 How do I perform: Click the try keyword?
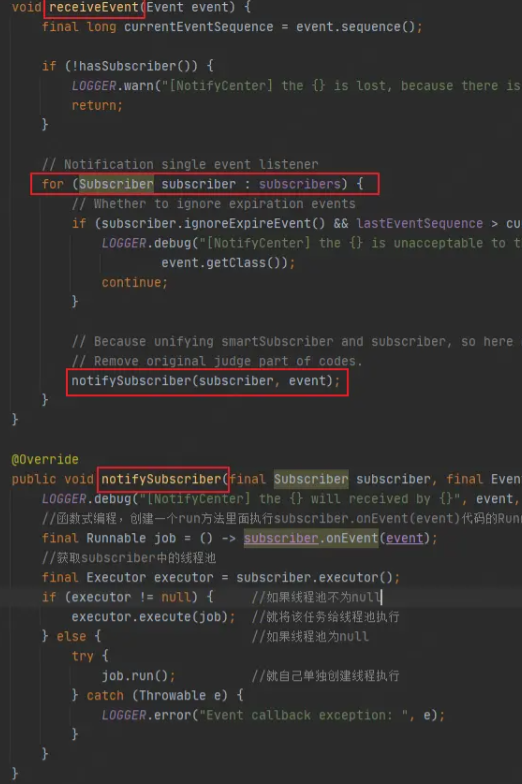coord(82,656)
